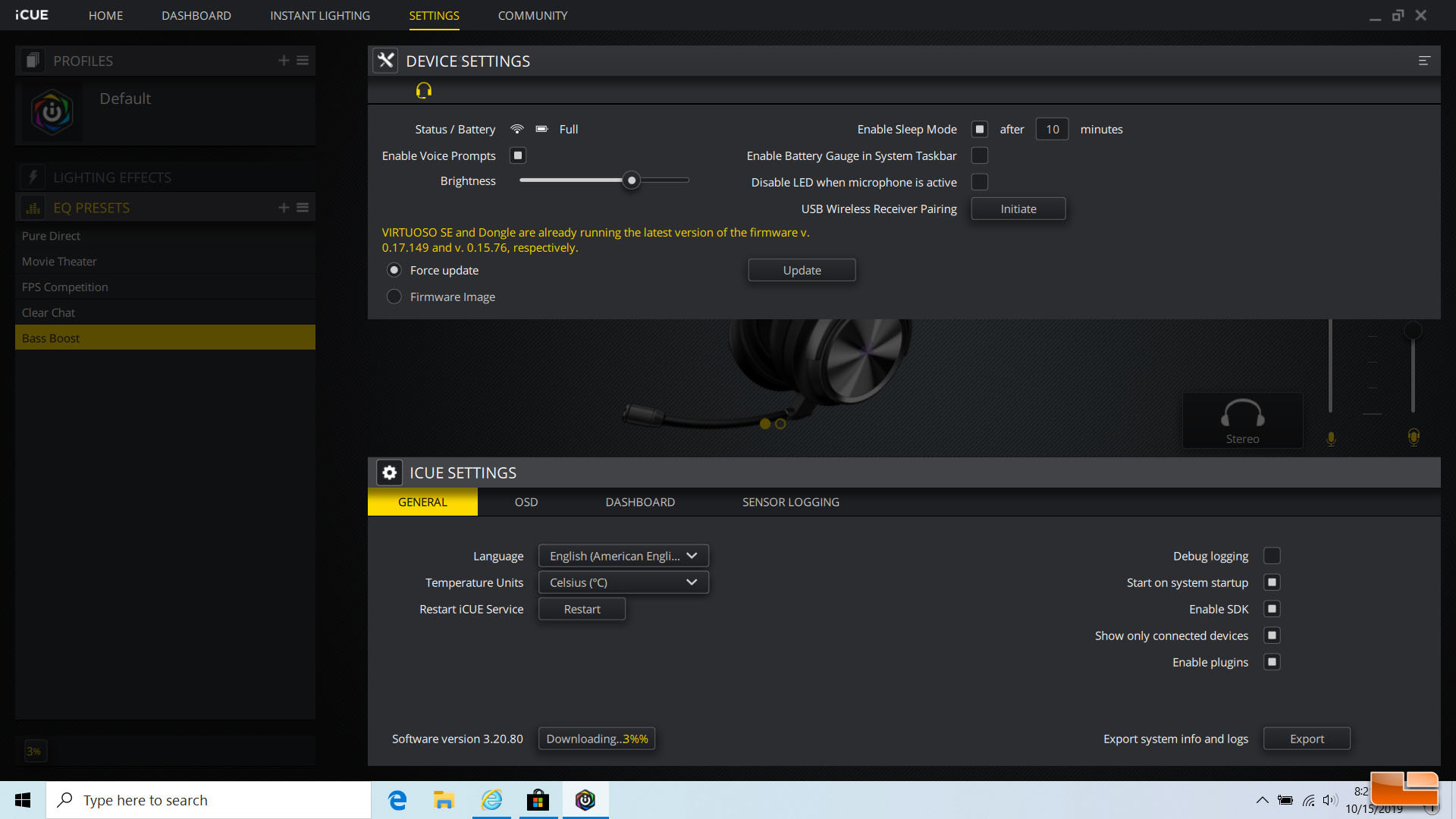
Task: Open the Community menu
Action: (532, 15)
